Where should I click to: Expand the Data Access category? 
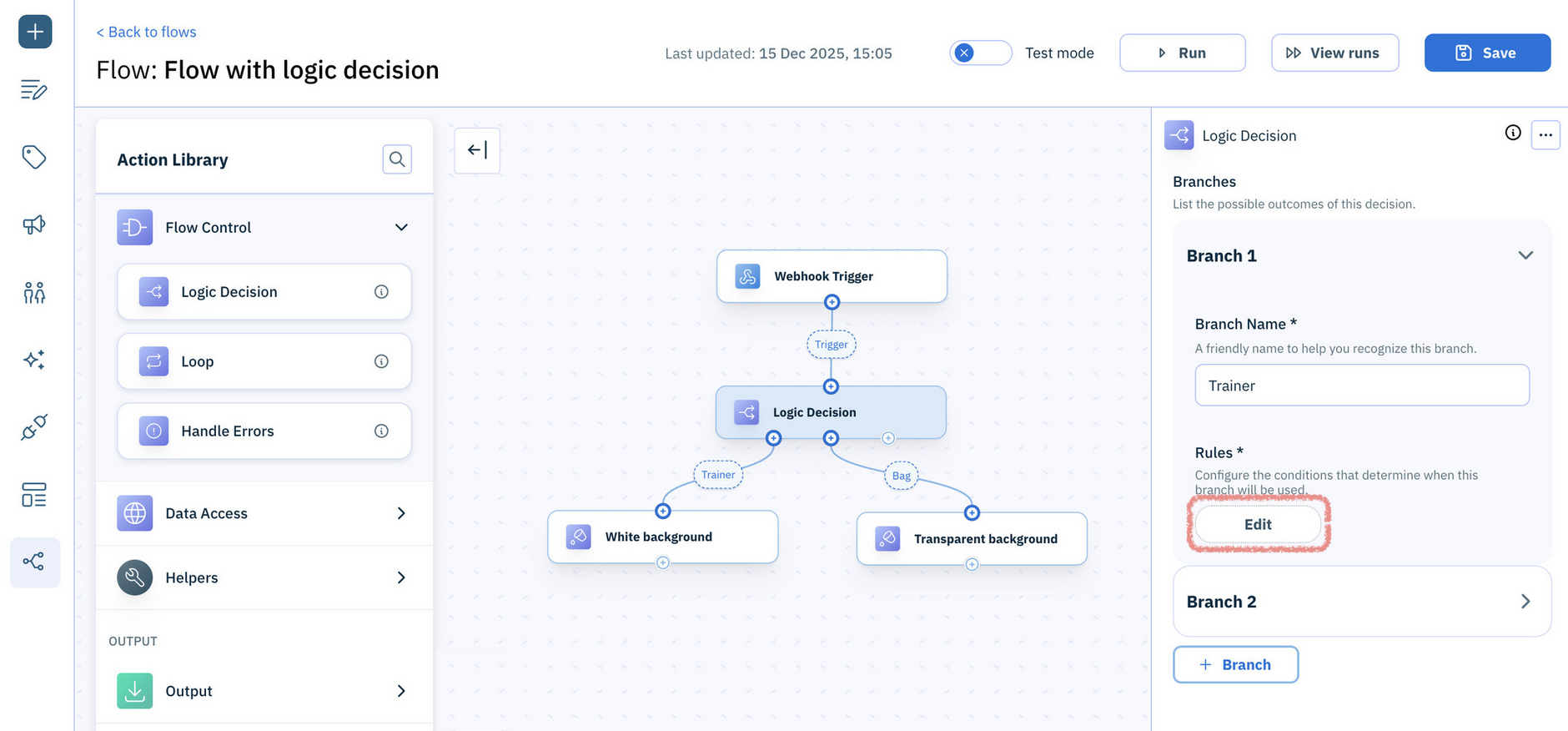401,513
